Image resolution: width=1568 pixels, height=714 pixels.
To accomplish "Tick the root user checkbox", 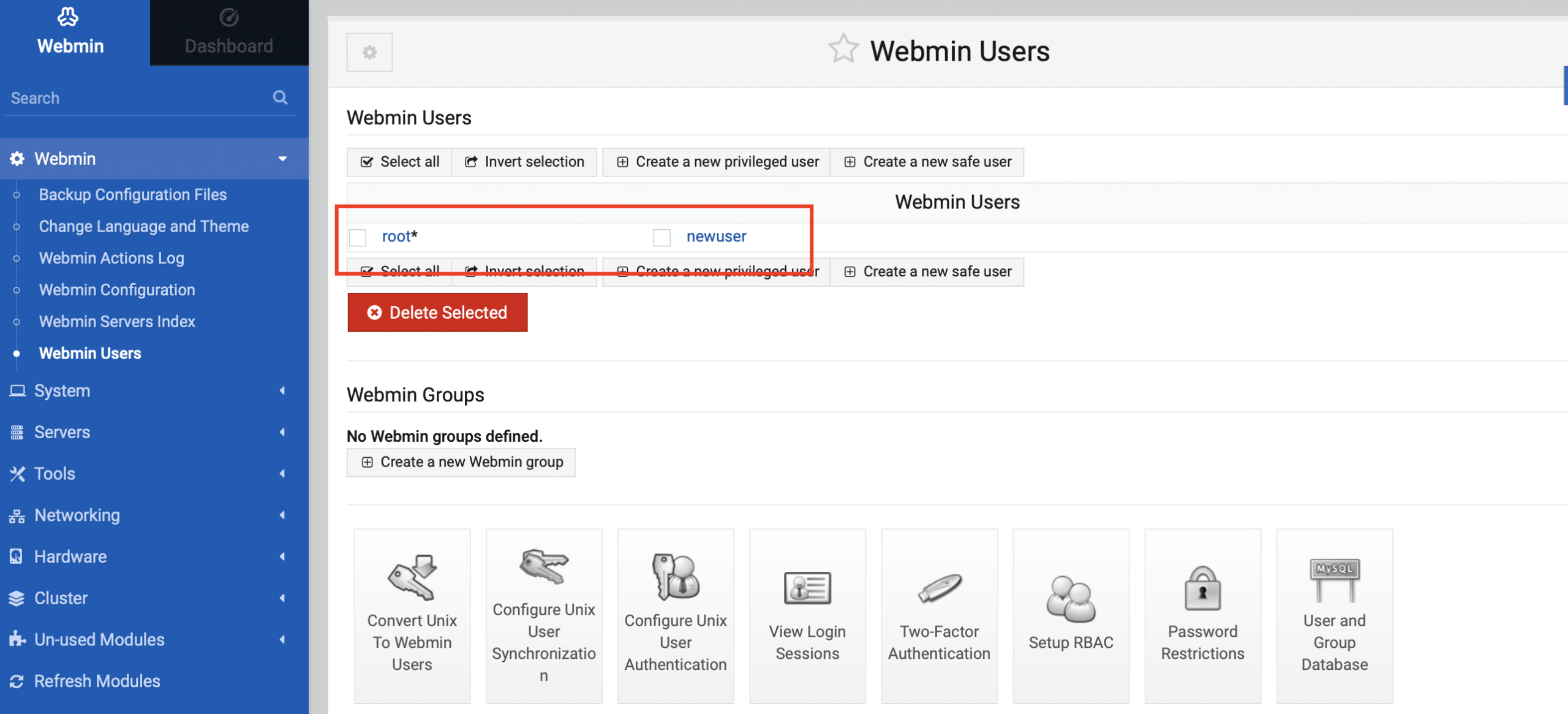I will [358, 237].
